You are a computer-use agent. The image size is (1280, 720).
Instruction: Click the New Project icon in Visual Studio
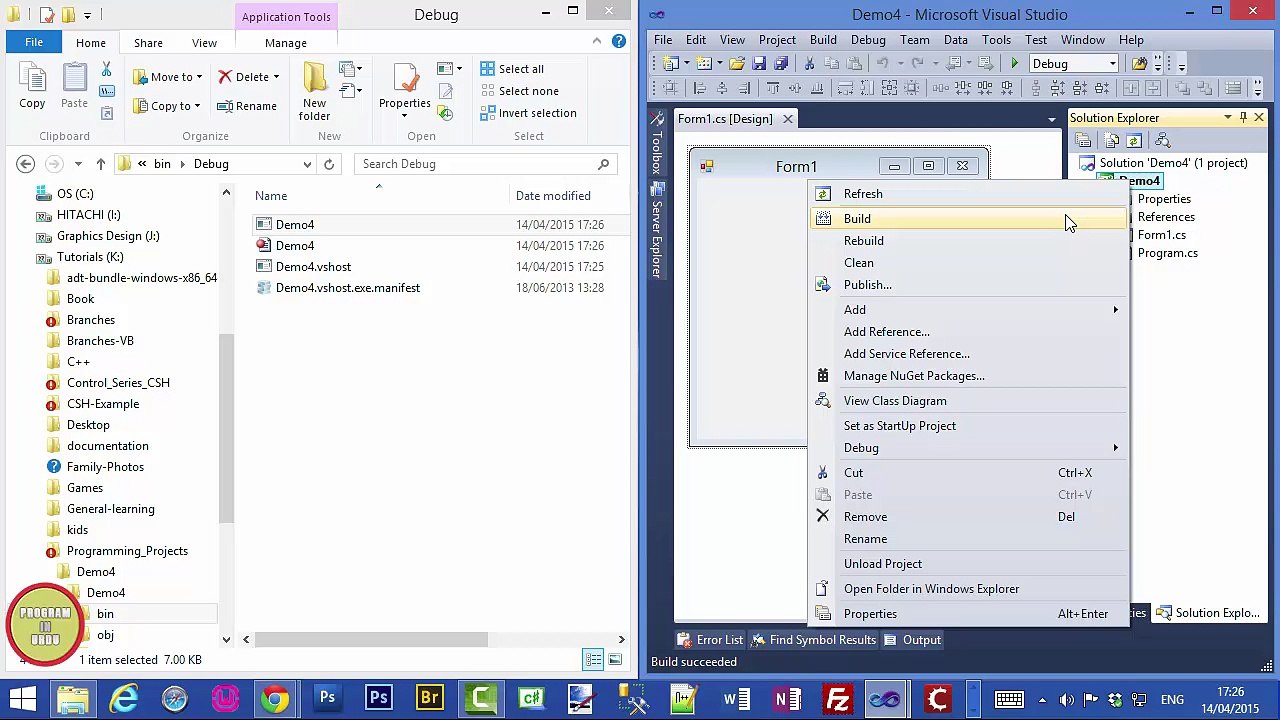coord(670,63)
